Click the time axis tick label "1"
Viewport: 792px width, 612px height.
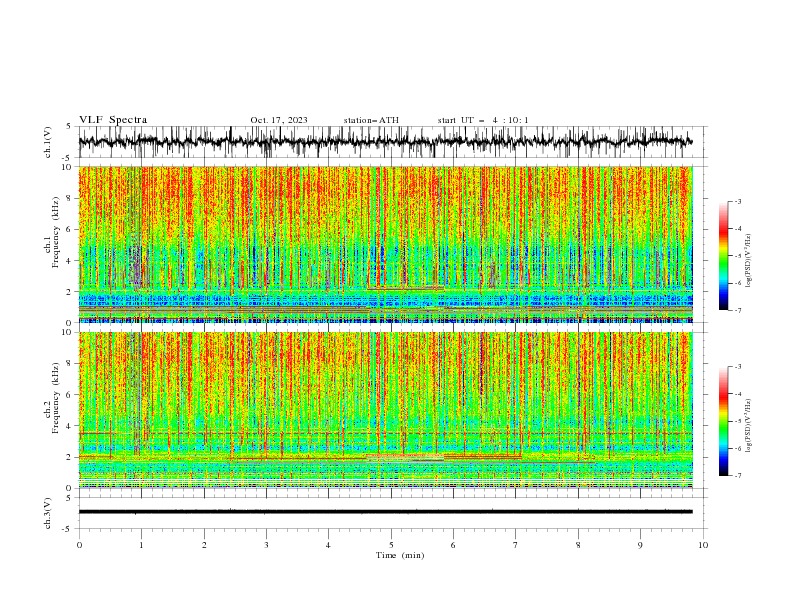(141, 545)
